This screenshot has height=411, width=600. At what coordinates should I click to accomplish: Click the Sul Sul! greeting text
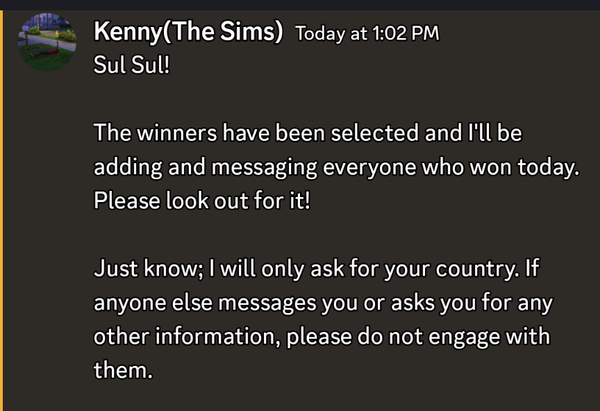click(132, 64)
